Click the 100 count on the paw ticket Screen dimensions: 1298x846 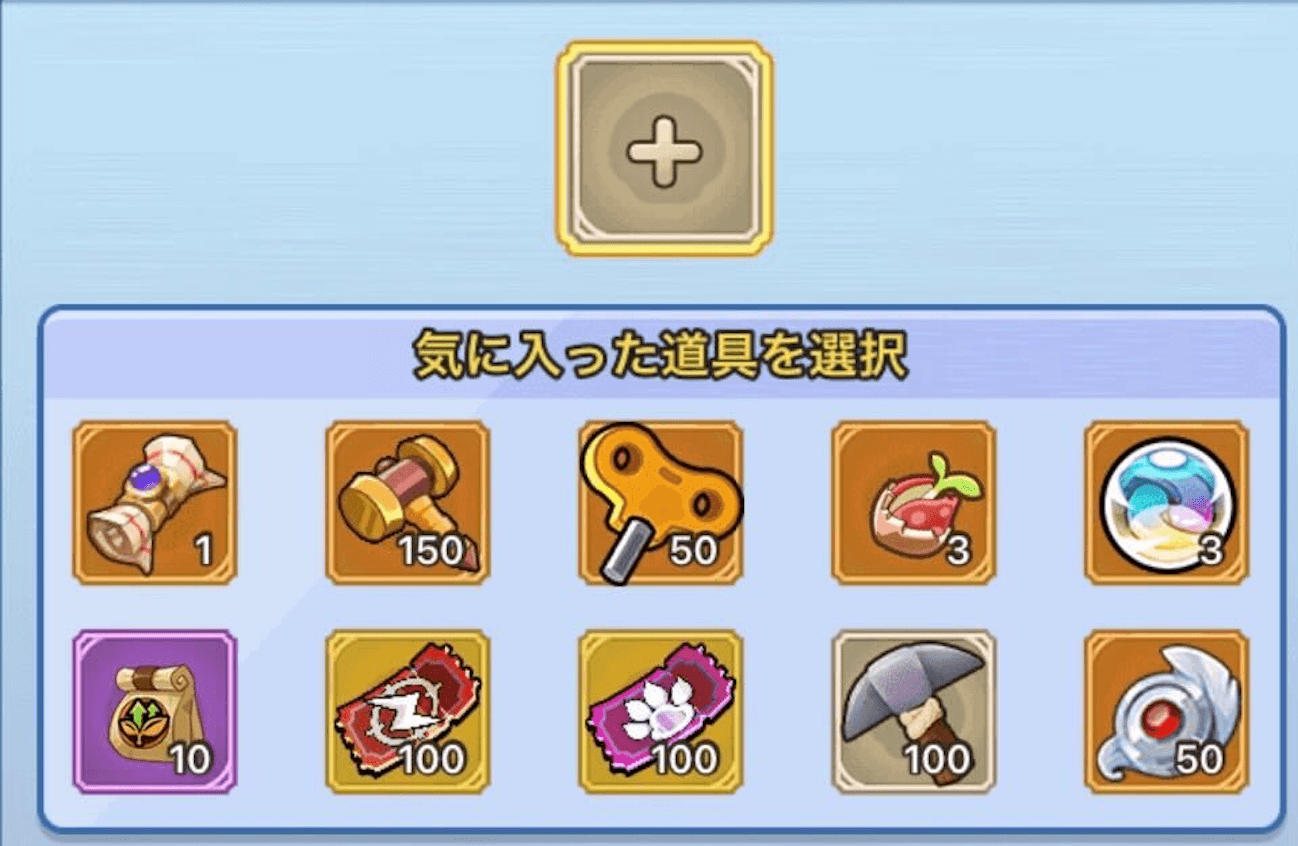(685, 760)
